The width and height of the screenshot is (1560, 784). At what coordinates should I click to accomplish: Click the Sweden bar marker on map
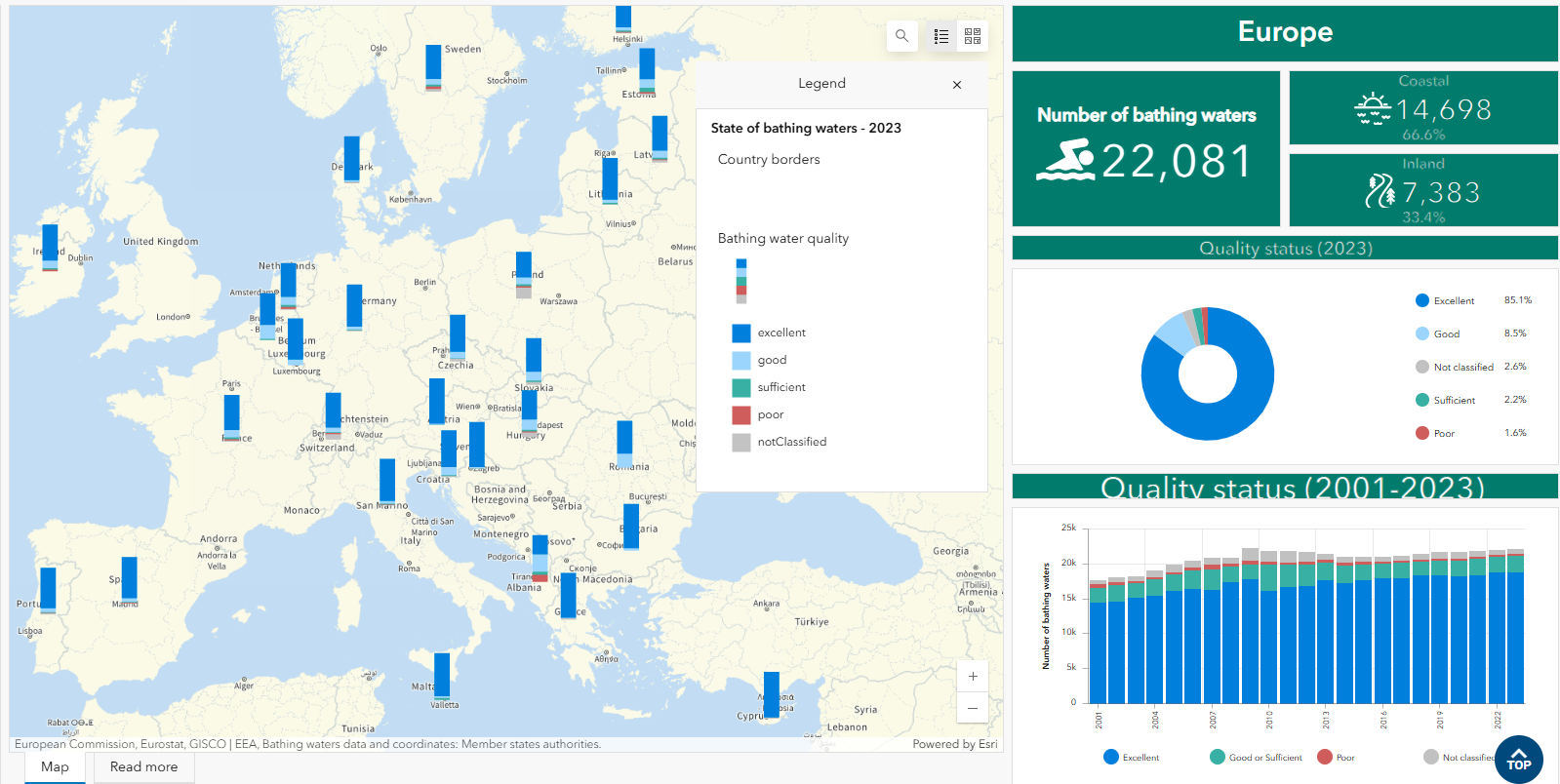433,67
